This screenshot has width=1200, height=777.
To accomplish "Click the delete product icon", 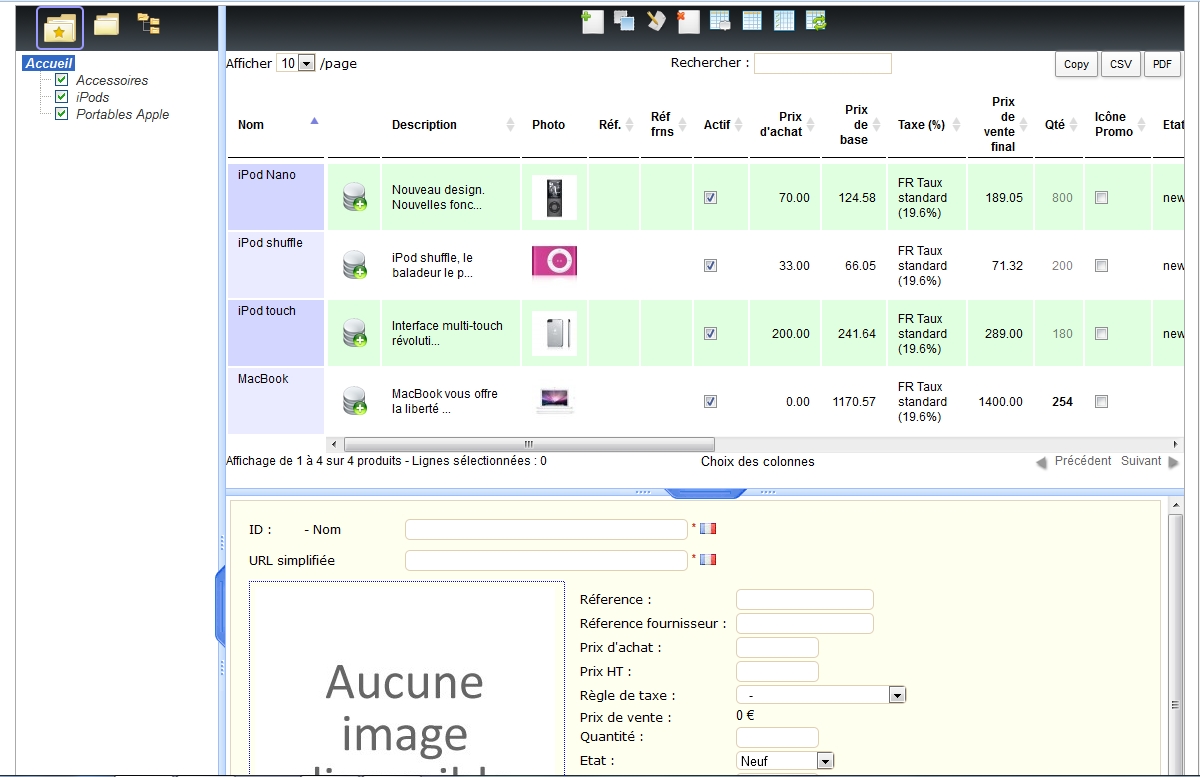I will 688,21.
